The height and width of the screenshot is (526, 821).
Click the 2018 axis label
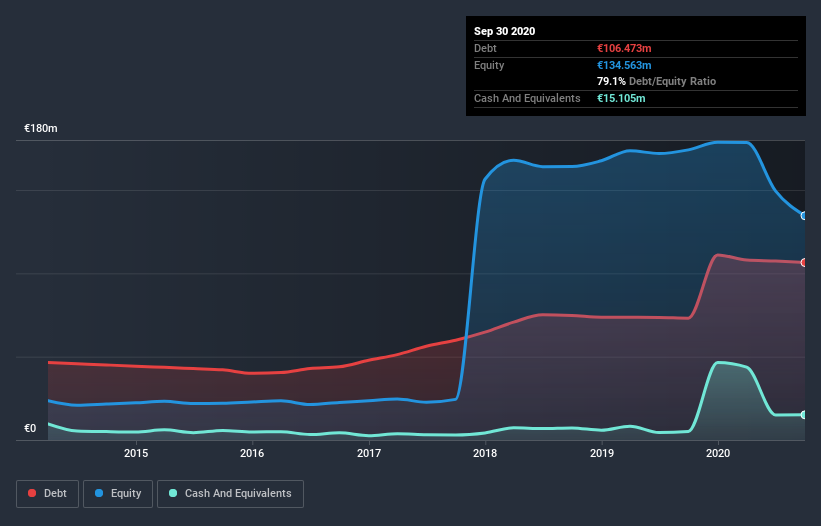(485, 453)
